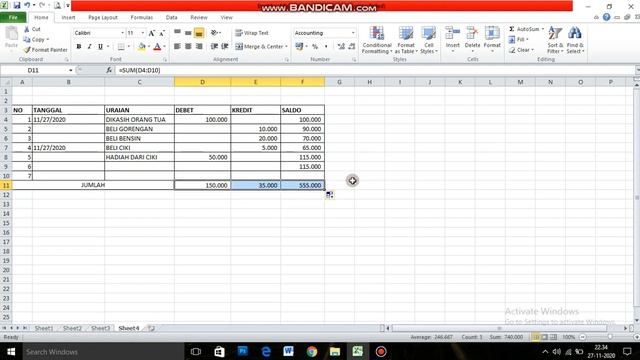Toggle Bold formatting

79,47
